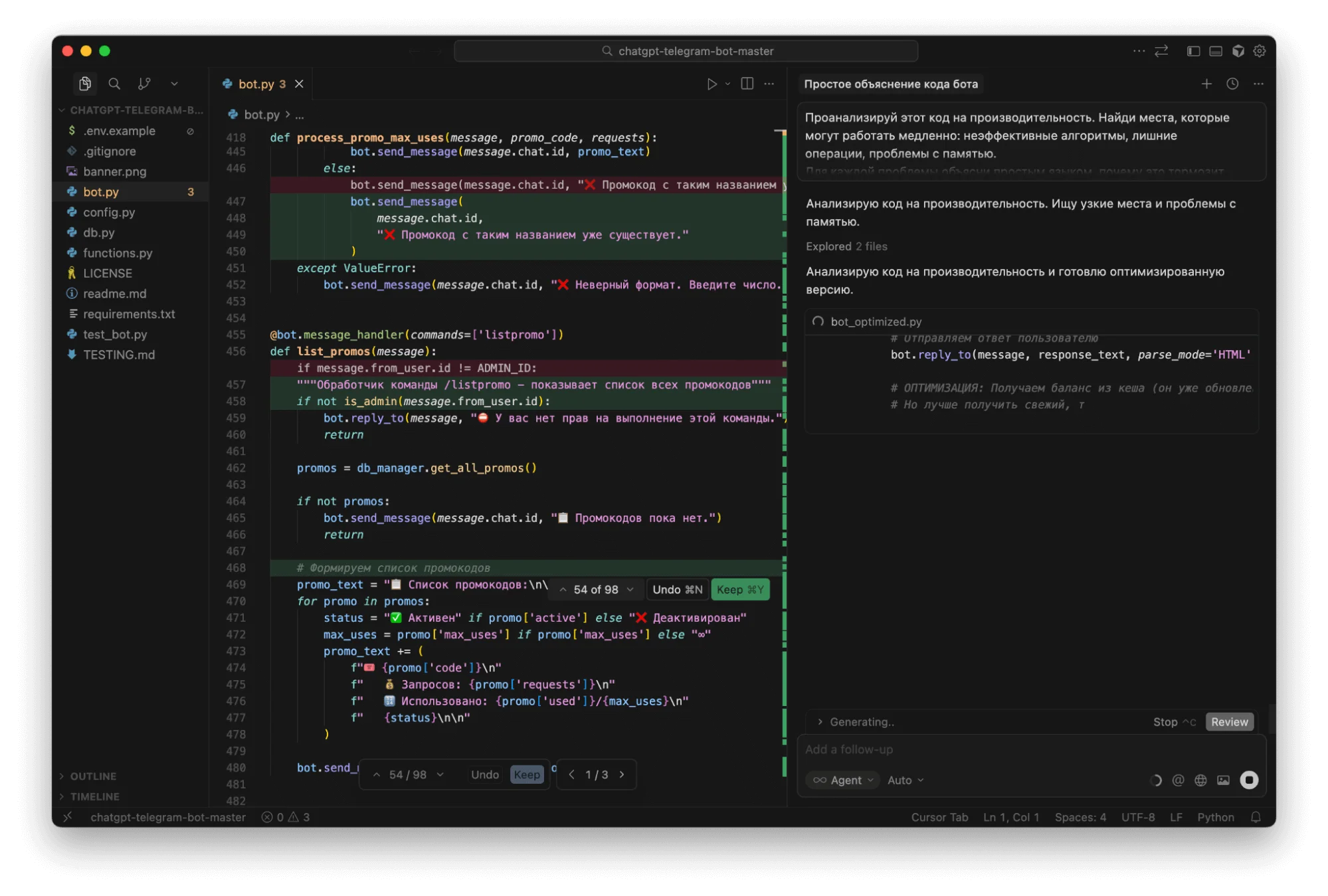The width and height of the screenshot is (1328, 896).
Task: Toggle the bottom panel visibility
Action: click(1216, 51)
